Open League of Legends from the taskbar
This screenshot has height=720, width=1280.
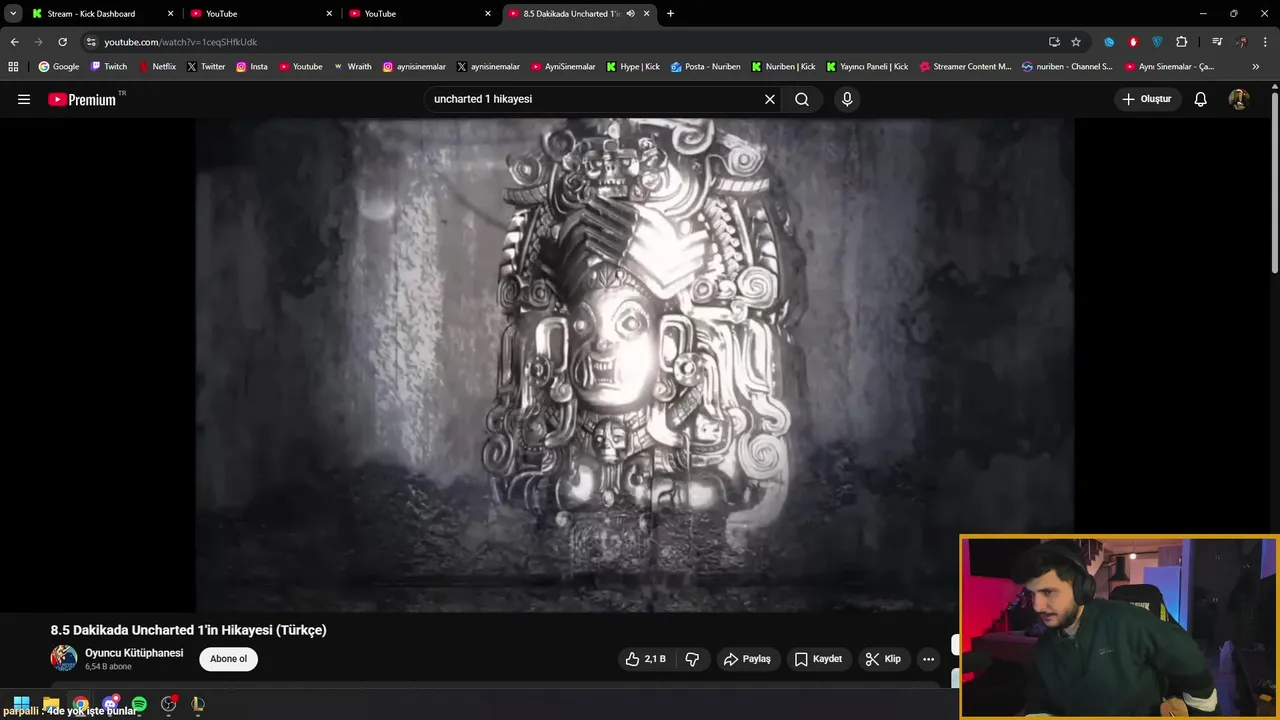pos(198,704)
